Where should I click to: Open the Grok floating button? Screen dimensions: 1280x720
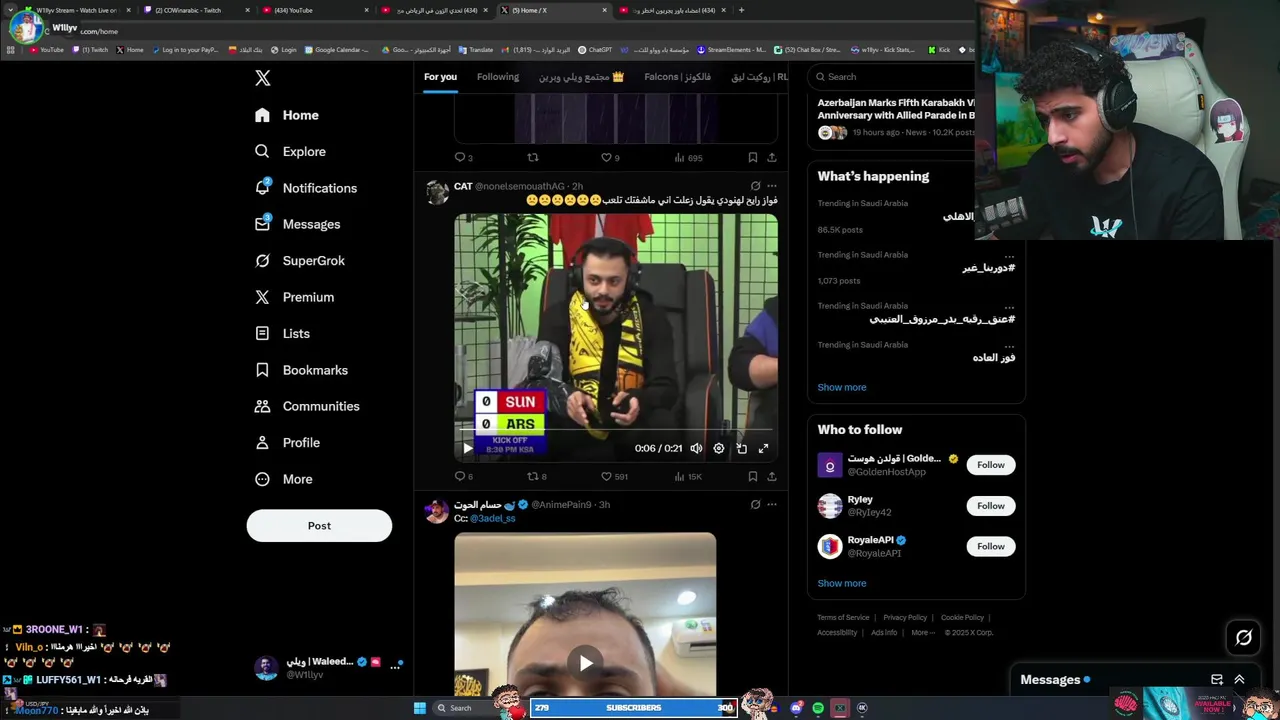[x=1244, y=637]
